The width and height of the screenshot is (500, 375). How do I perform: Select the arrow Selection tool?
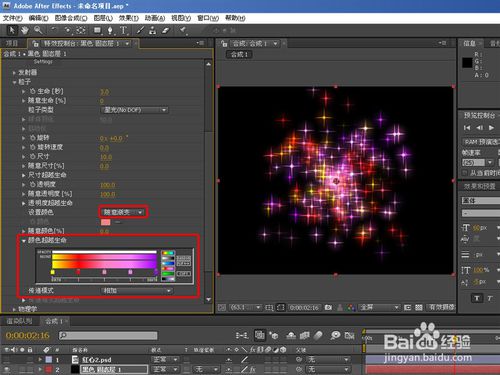coord(12,30)
